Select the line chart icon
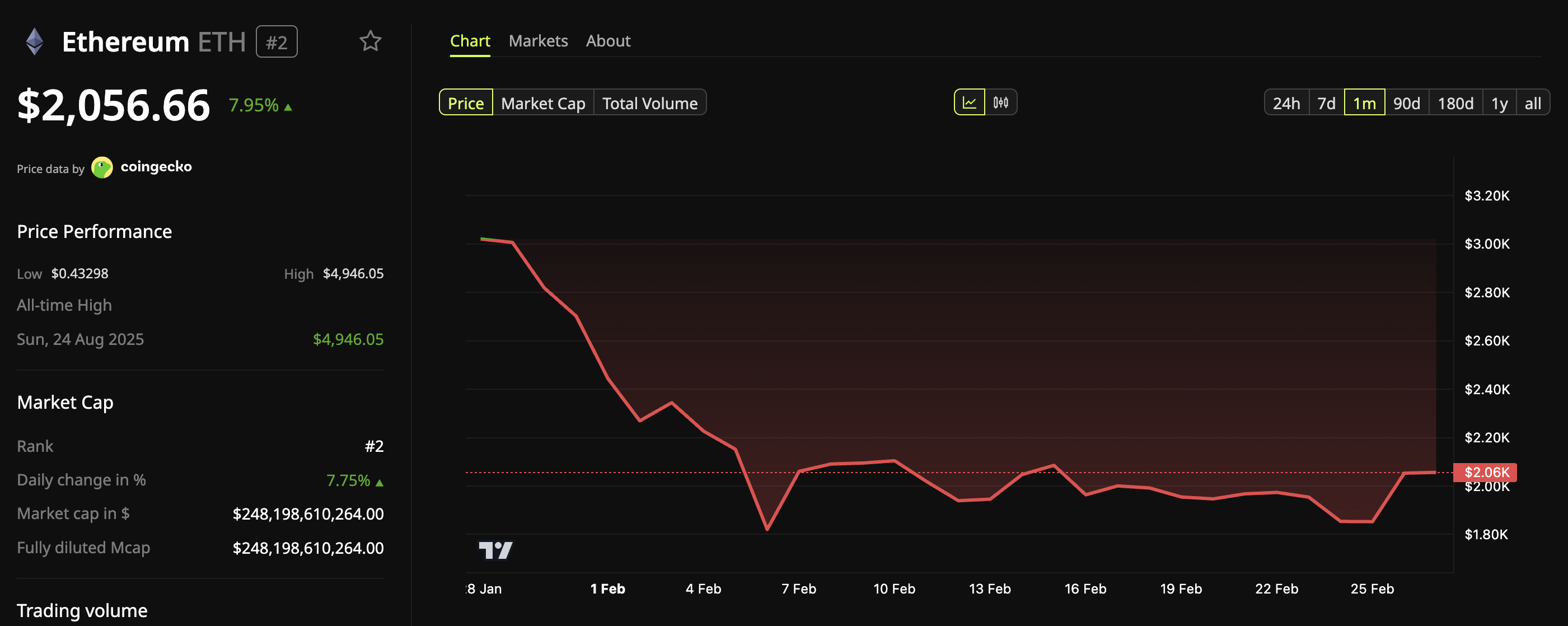 point(970,102)
